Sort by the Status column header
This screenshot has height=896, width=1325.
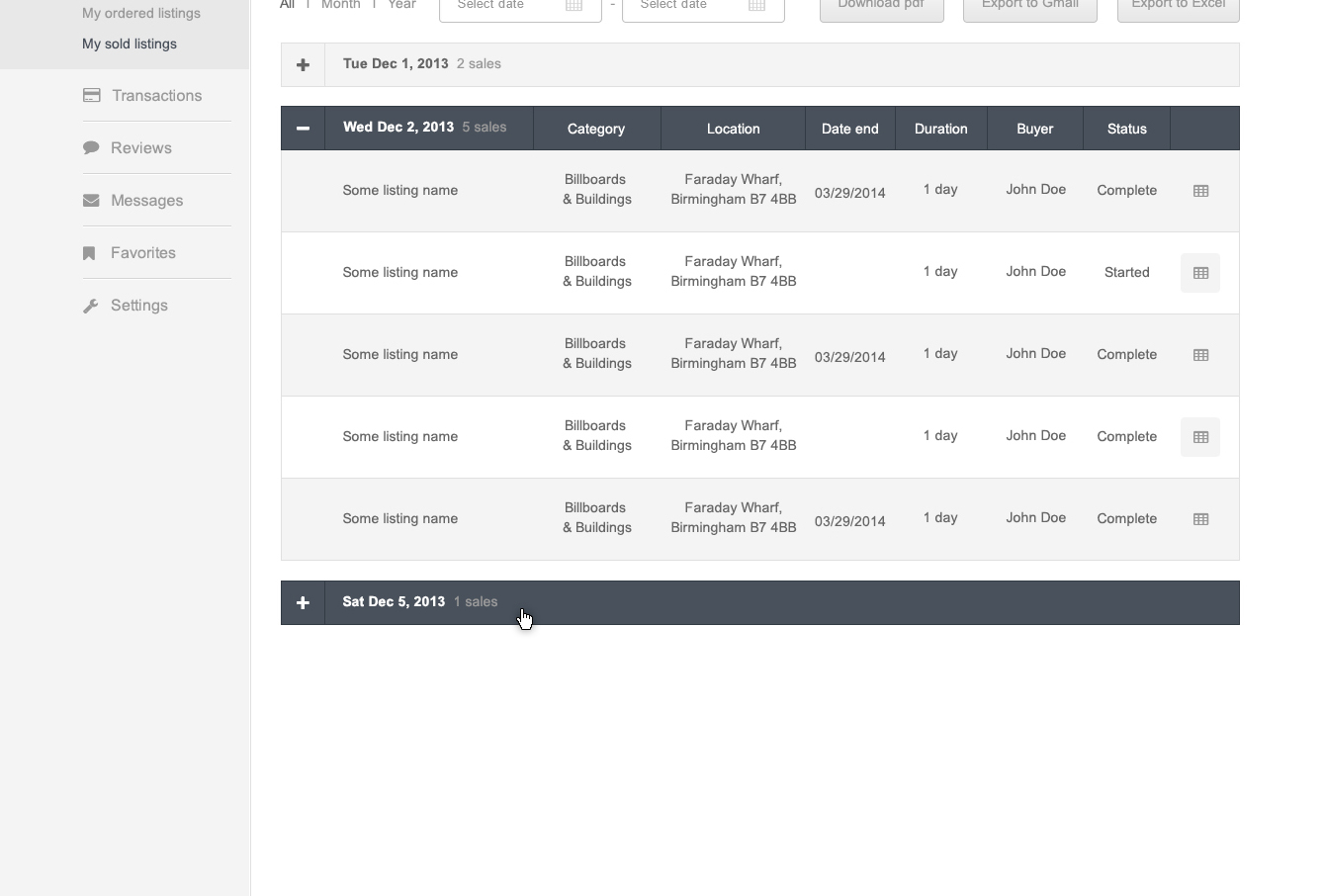click(1127, 129)
